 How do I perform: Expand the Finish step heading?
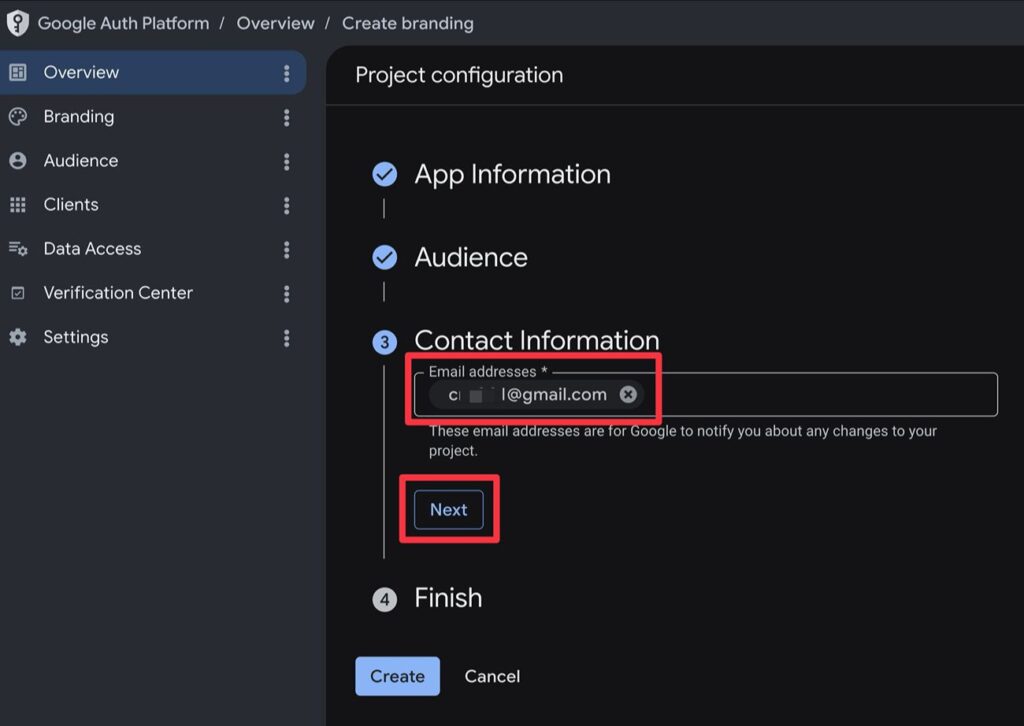click(448, 598)
